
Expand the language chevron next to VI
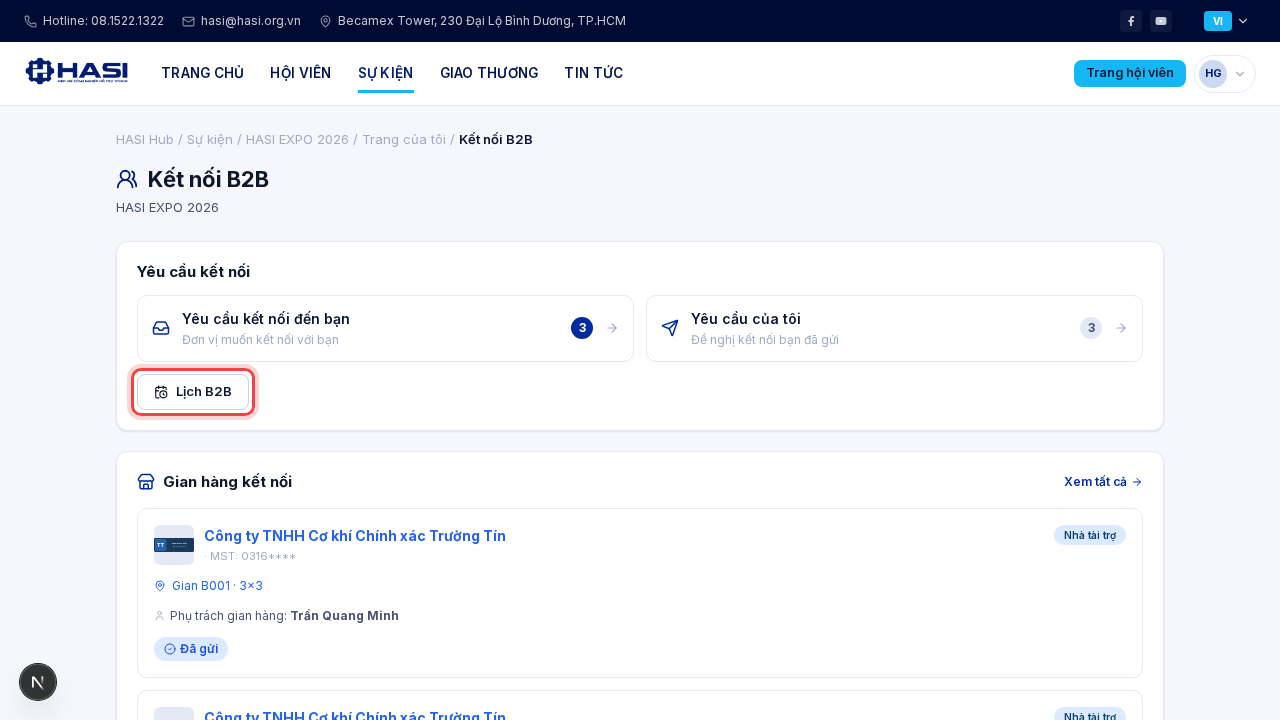coord(1243,21)
